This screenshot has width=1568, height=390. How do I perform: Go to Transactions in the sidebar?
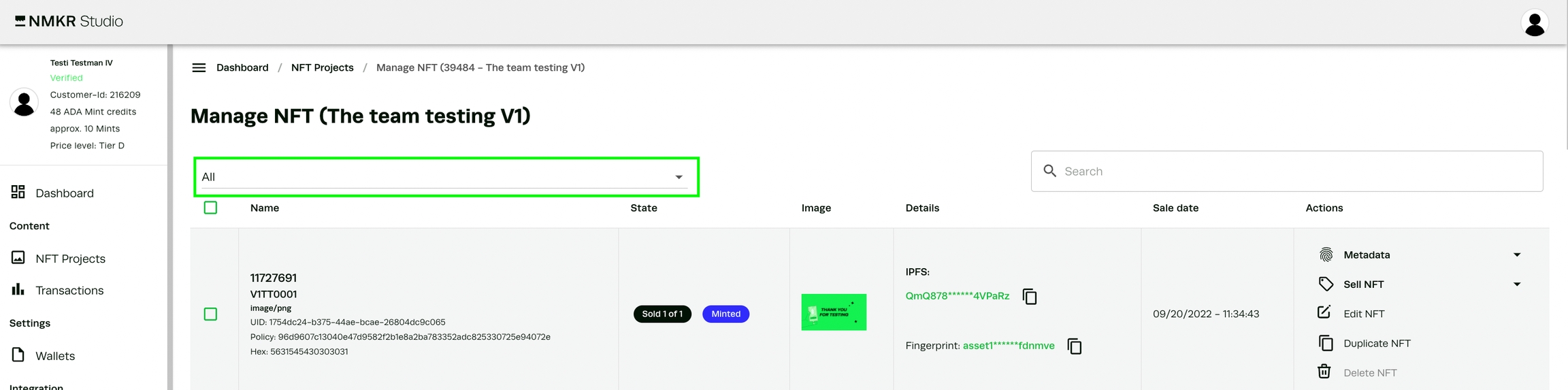(69, 291)
